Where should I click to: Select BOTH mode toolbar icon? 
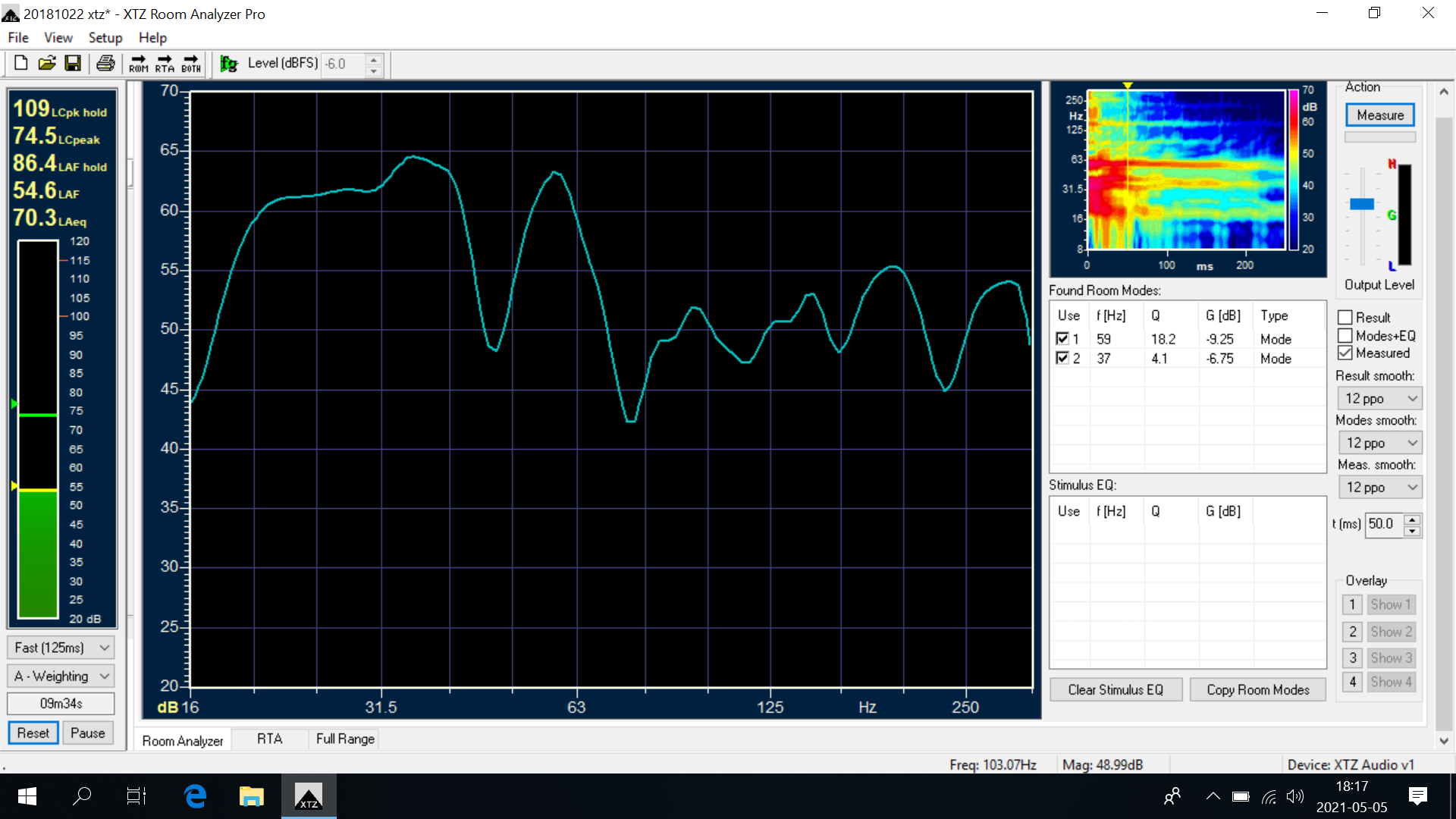pyautogui.click(x=191, y=64)
